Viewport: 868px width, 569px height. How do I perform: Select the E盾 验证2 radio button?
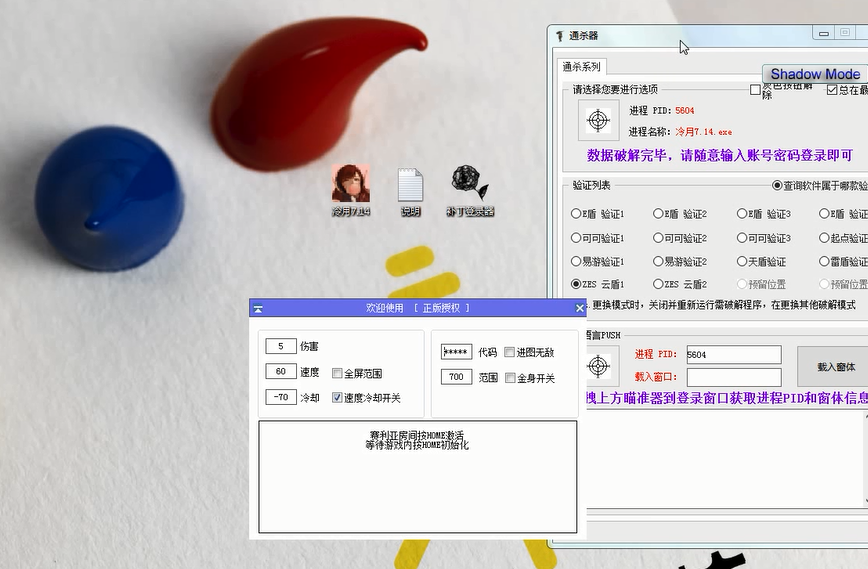point(658,214)
